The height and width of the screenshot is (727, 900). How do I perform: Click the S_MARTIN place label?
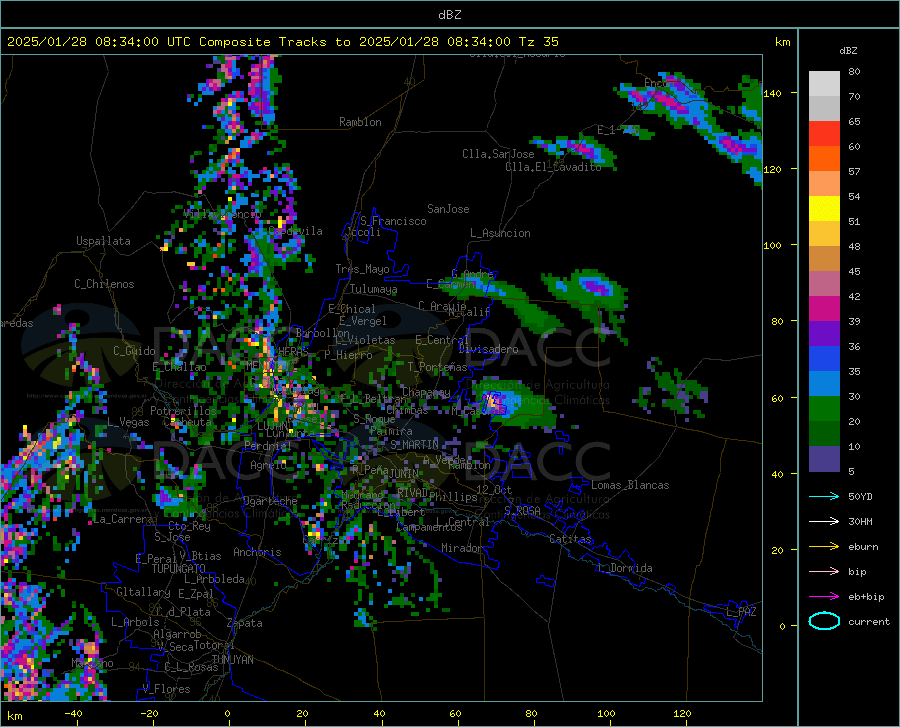point(414,445)
